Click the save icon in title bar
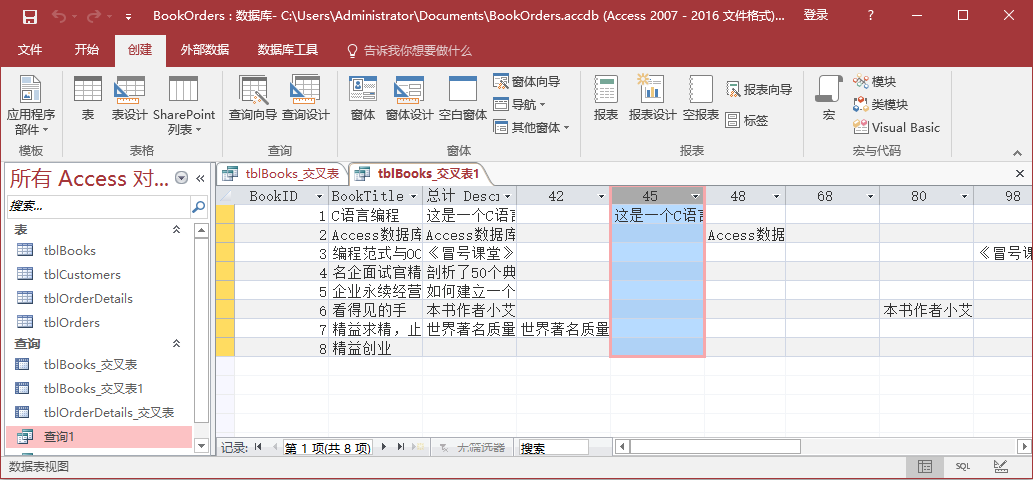Viewport: 1033px width, 480px height. point(30,16)
